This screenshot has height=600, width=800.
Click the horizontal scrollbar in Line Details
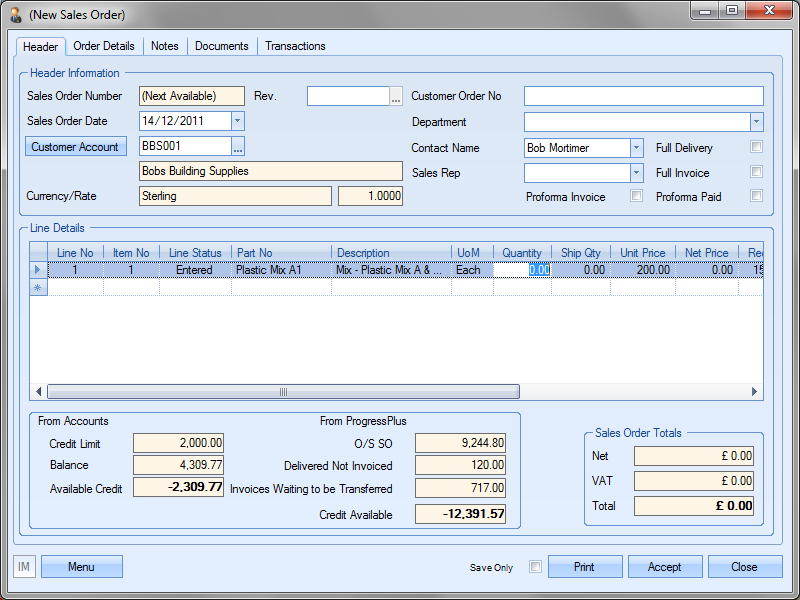(x=283, y=392)
